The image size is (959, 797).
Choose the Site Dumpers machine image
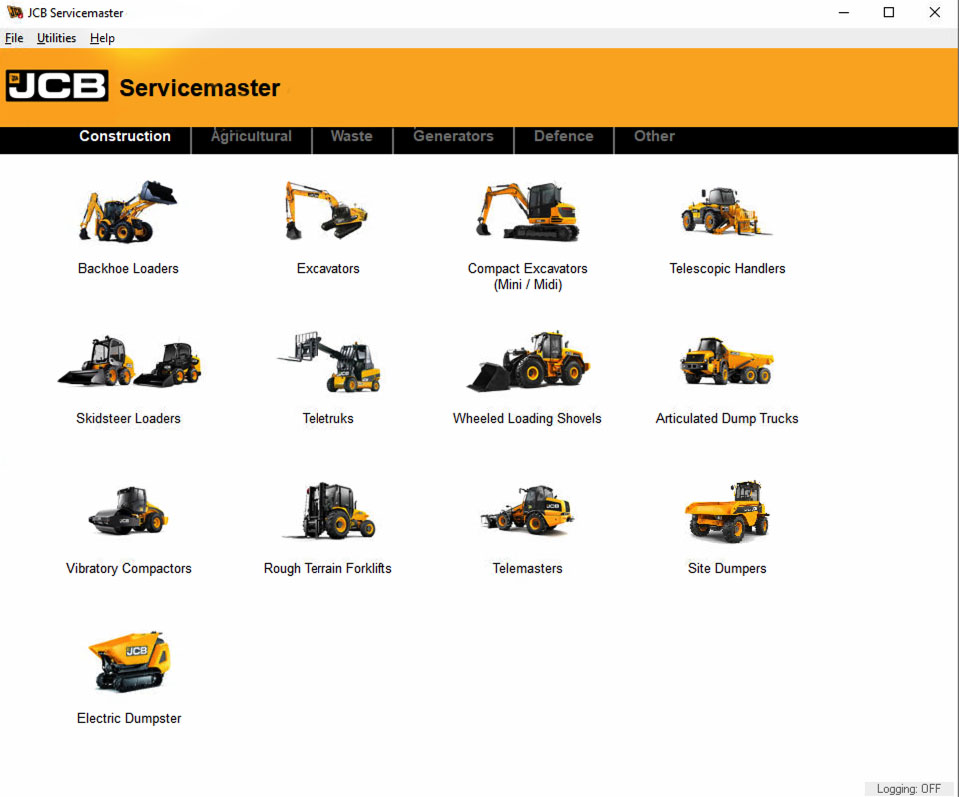(x=727, y=511)
